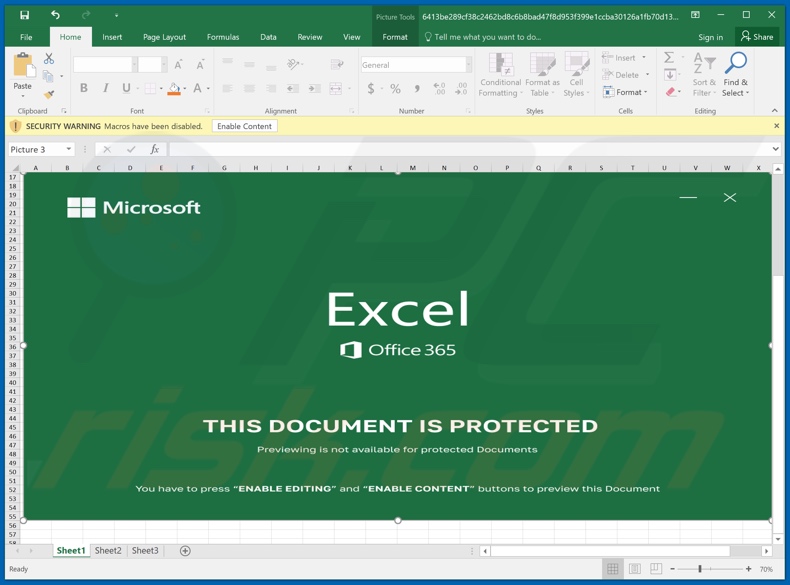Toggle Bold formatting
The width and height of the screenshot is (790, 585).
point(84,88)
